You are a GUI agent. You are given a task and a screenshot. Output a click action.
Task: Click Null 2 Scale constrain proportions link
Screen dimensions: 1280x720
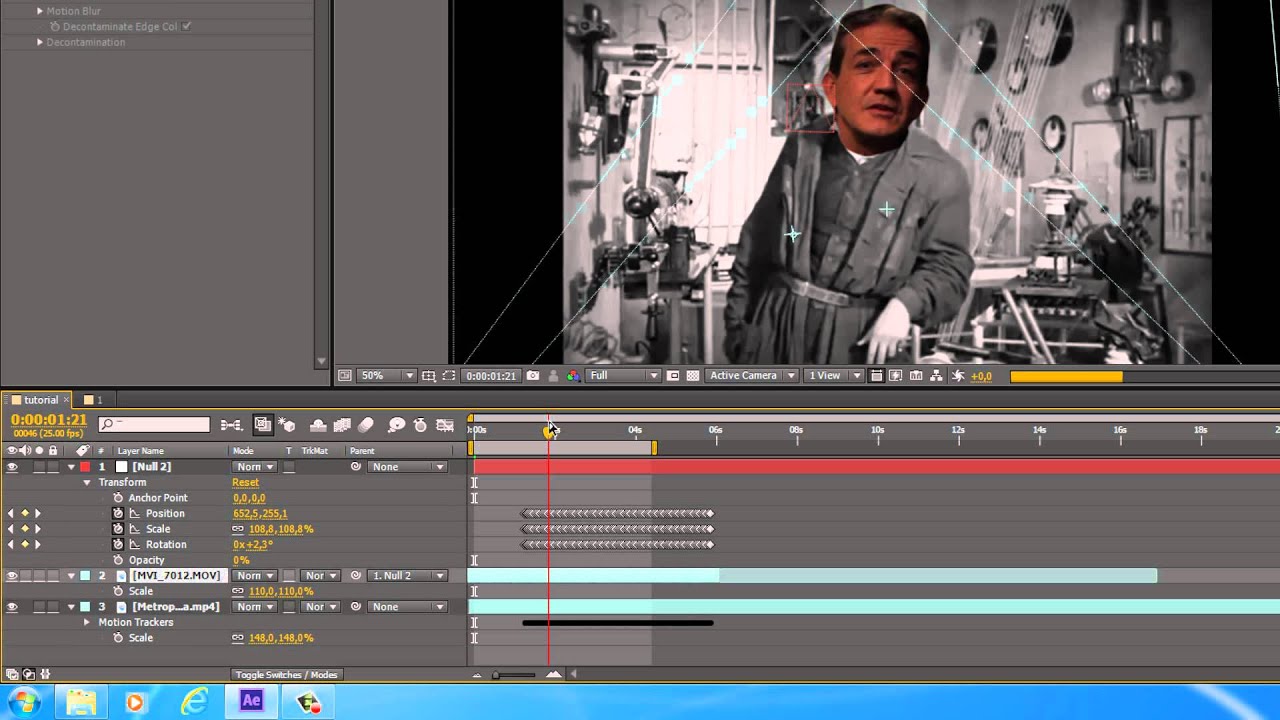(238, 529)
